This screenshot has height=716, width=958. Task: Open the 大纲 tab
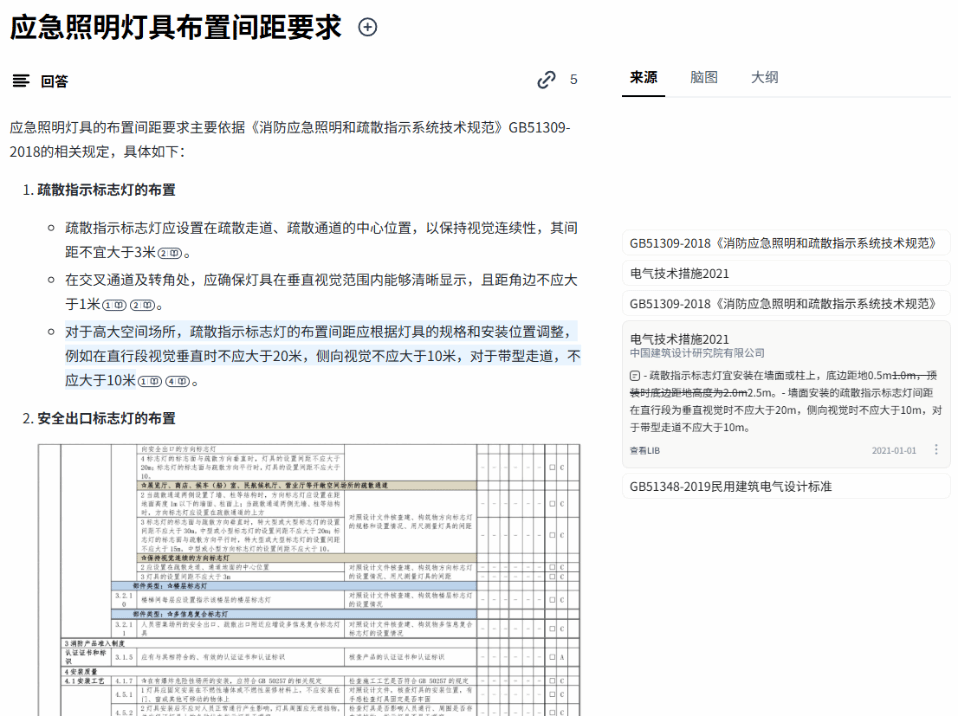[764, 77]
